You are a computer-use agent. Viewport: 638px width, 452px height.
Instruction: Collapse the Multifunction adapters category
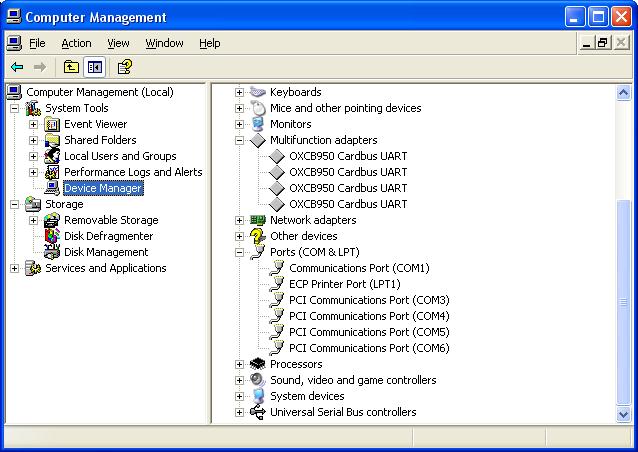coord(239,140)
